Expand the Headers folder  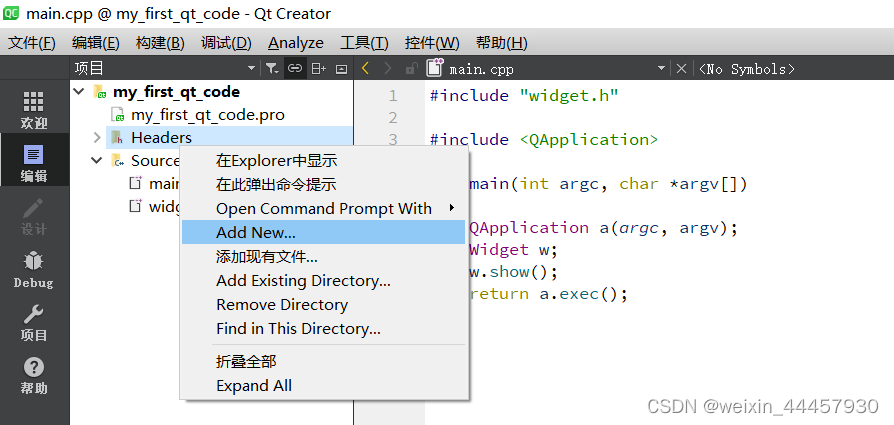tap(97, 137)
